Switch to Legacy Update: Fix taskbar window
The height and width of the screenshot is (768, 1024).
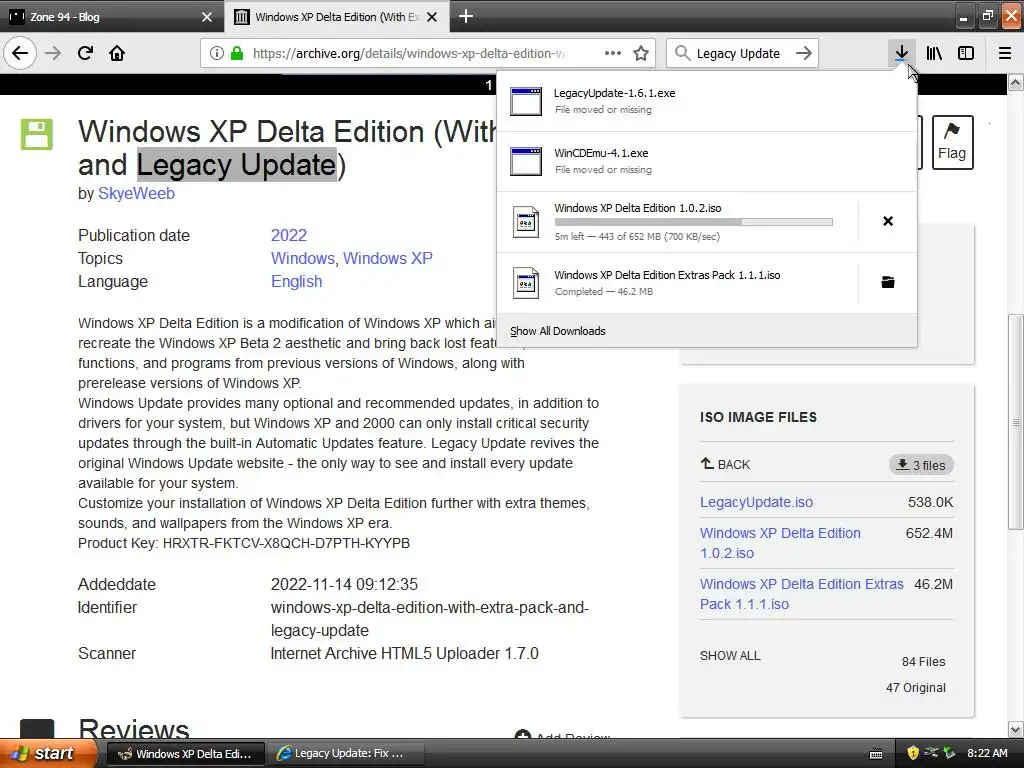(345, 754)
